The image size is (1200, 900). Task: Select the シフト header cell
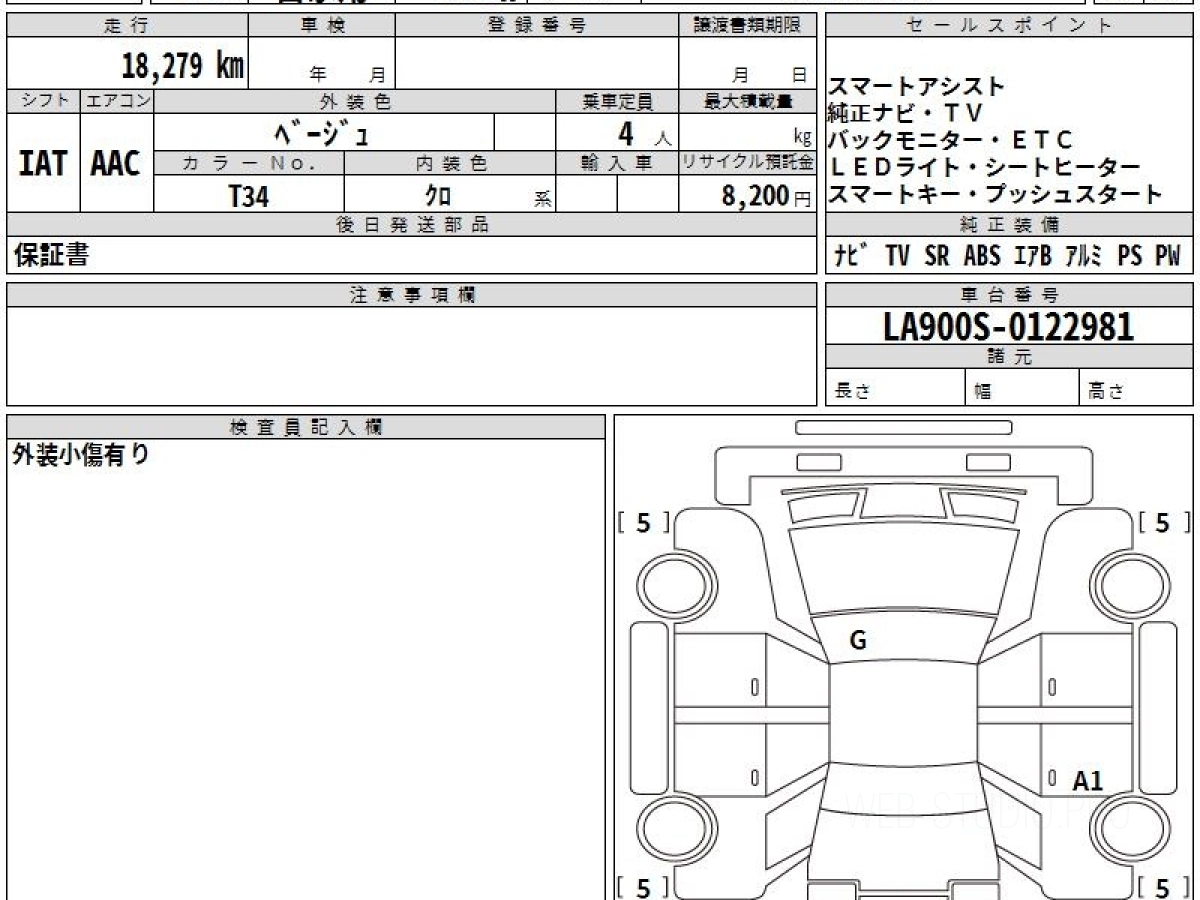[x=43, y=101]
